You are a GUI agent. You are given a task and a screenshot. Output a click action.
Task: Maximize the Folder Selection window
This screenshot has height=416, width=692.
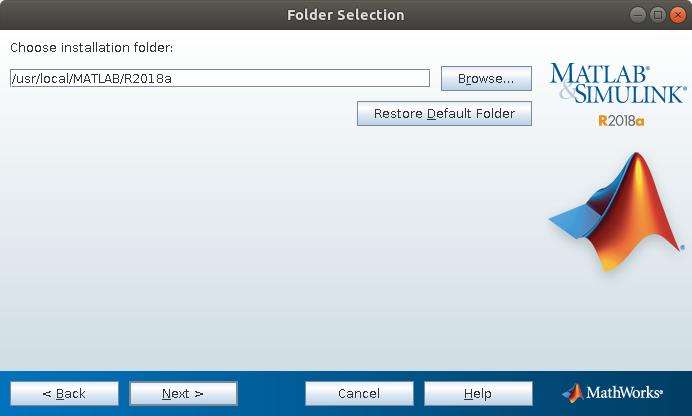click(658, 15)
